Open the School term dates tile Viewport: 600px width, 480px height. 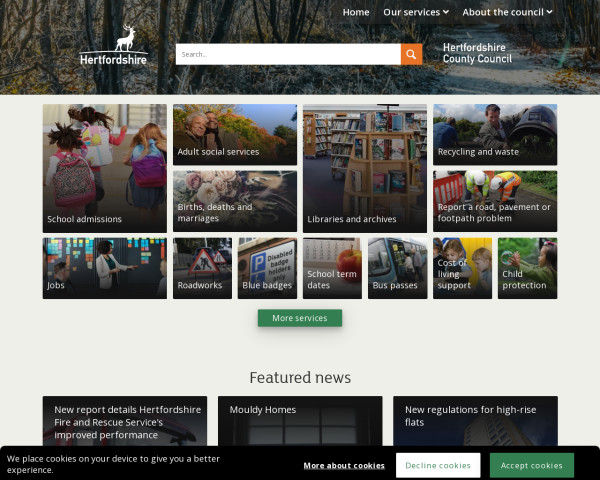pyautogui.click(x=332, y=268)
